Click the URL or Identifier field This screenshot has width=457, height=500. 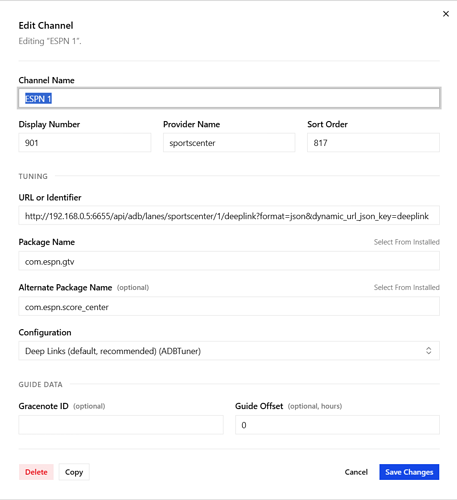click(x=229, y=216)
